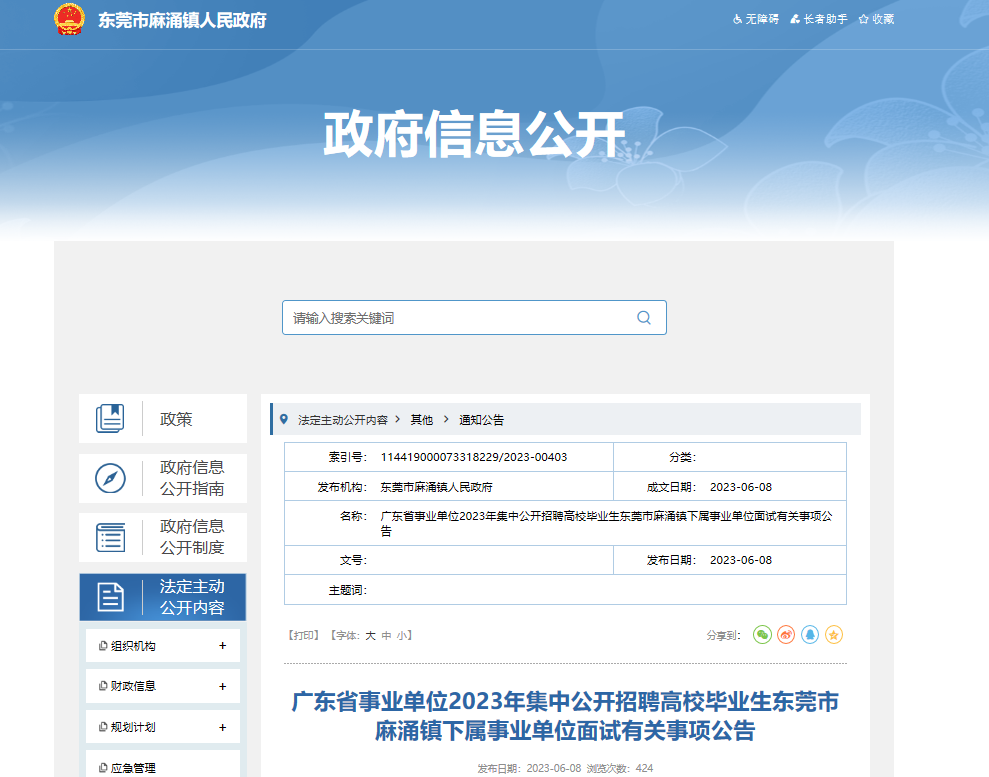Expand the 财政信息 plus sign

pos(222,687)
